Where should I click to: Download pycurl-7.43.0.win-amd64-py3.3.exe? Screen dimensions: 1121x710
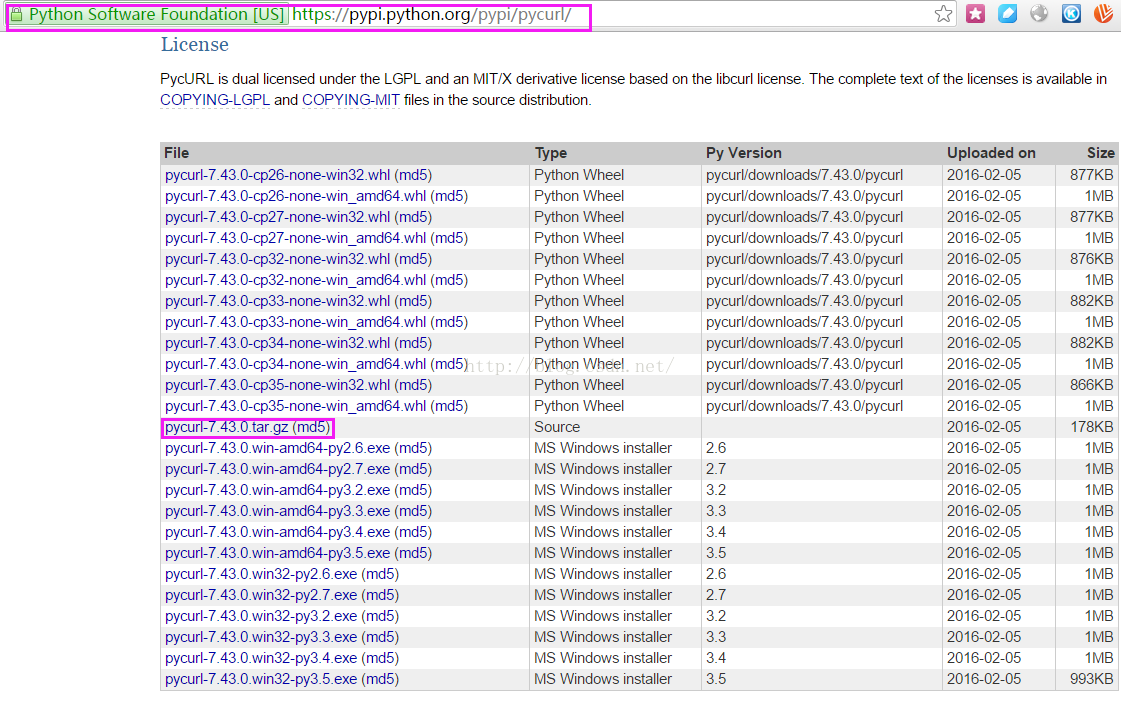coord(277,511)
